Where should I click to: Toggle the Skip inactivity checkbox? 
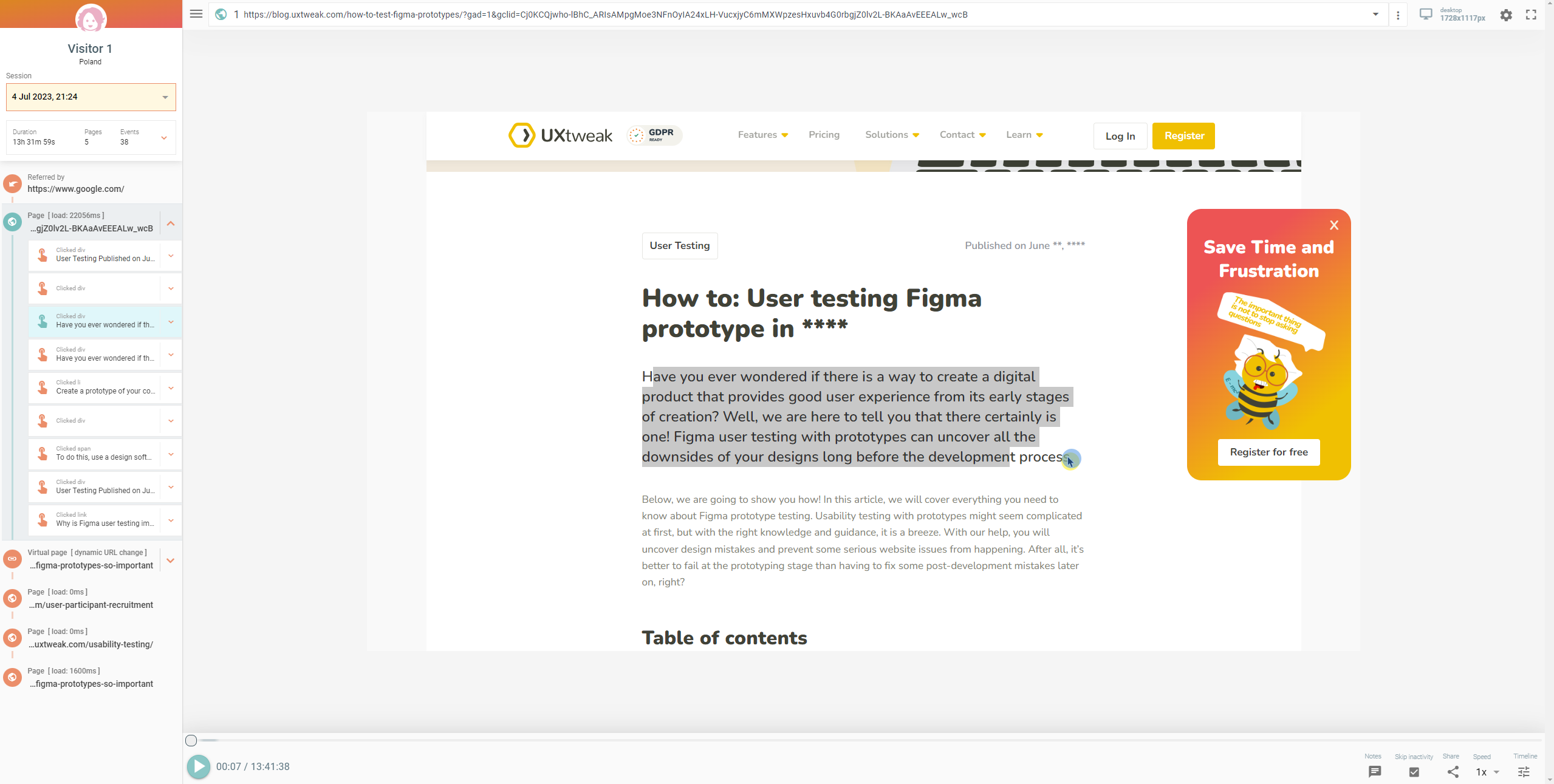(x=1414, y=772)
